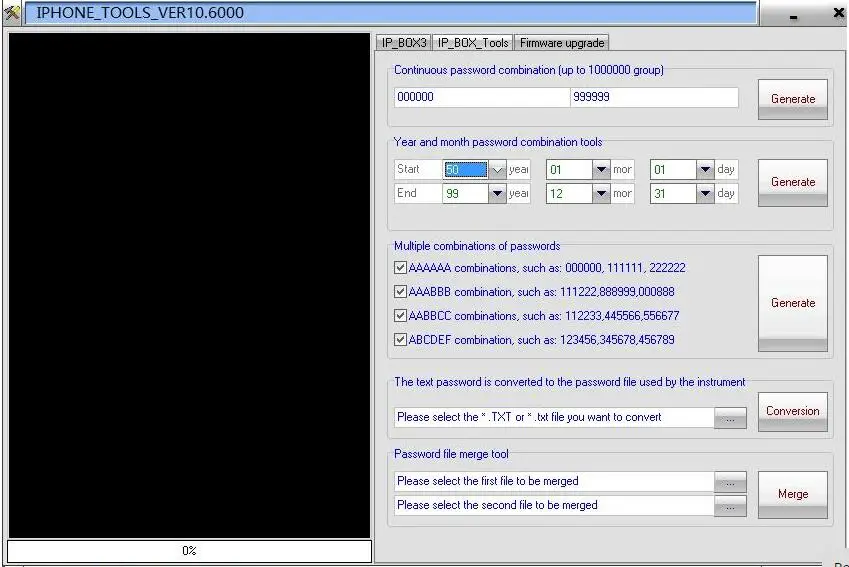Open the End year dropdown

pyautogui.click(x=497, y=193)
